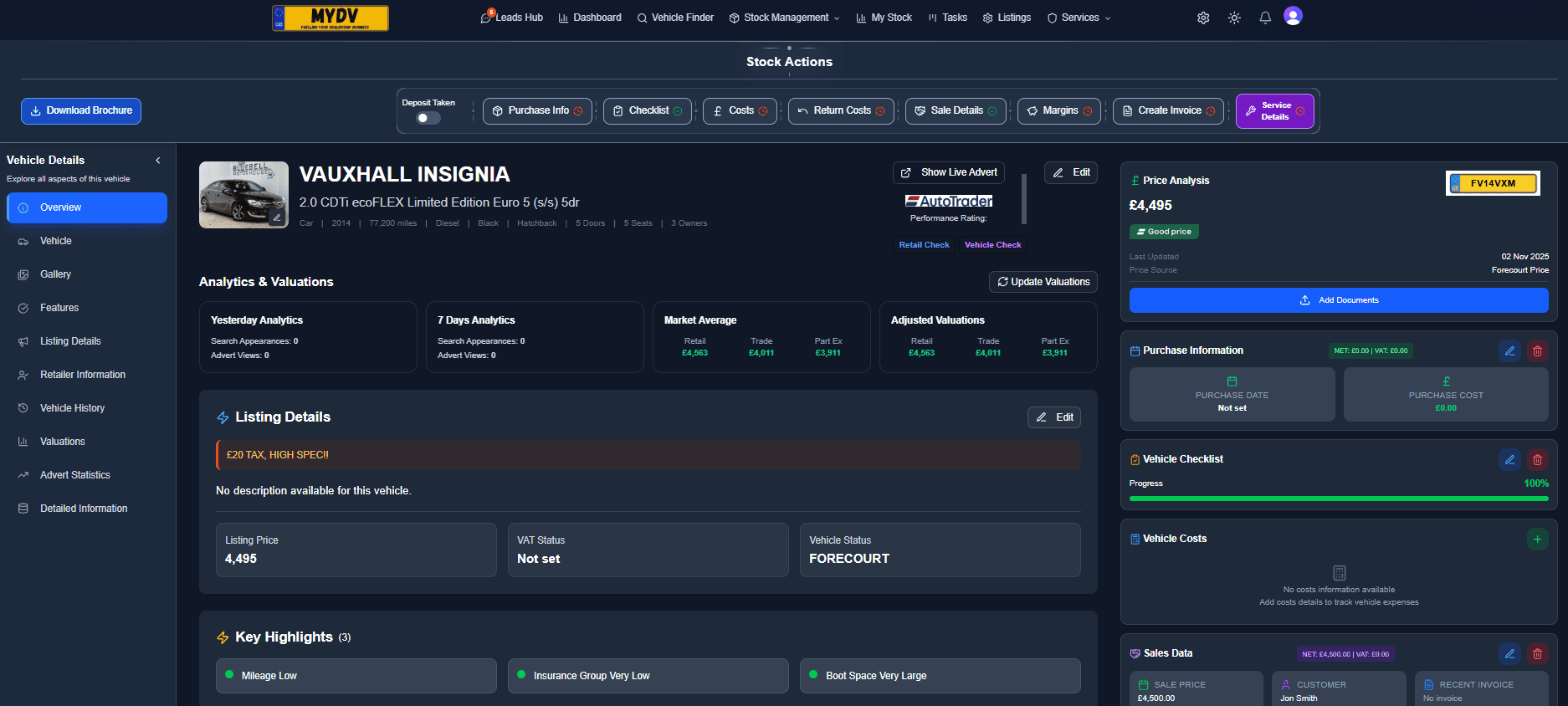Screen dimensions: 1568x706
Task: Open Advert Statistics in sidebar
Action: coord(87,475)
